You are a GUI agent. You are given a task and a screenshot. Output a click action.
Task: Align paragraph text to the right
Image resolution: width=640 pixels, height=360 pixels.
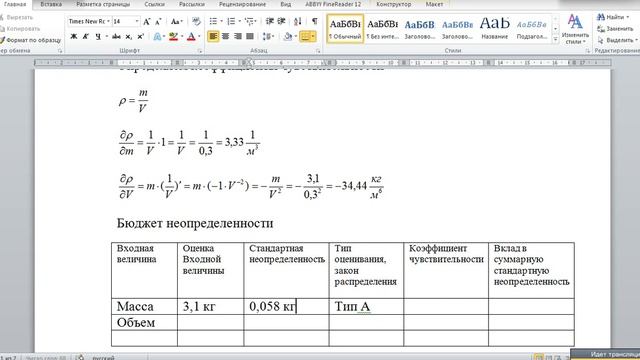238,37
